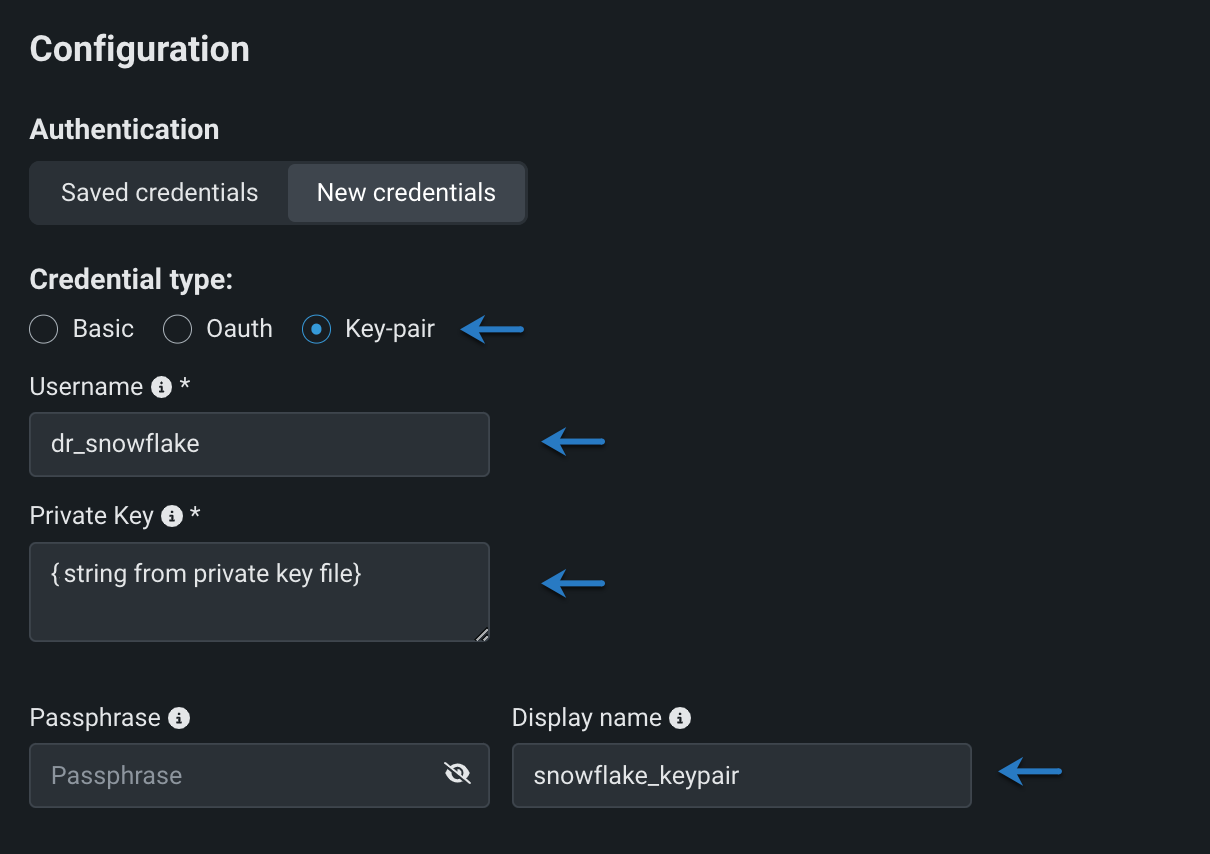
Task: Click the Username field containing dr_snowflake
Action: (x=259, y=444)
